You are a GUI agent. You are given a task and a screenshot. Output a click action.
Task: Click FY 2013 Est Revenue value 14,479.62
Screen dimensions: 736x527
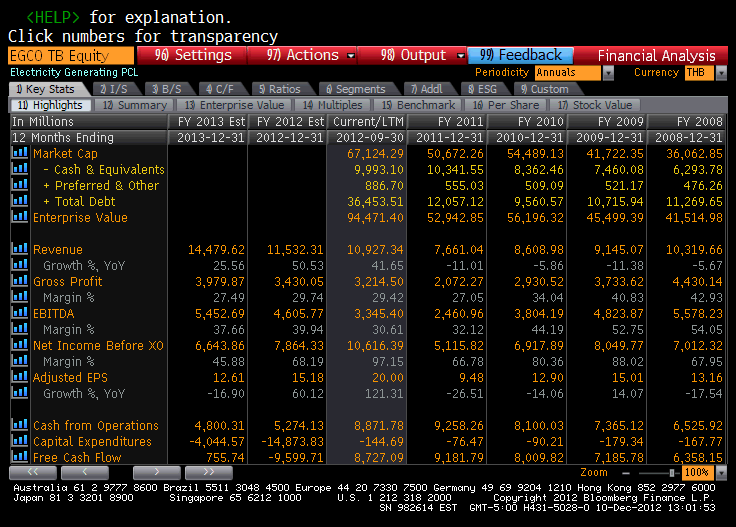[x=216, y=250]
